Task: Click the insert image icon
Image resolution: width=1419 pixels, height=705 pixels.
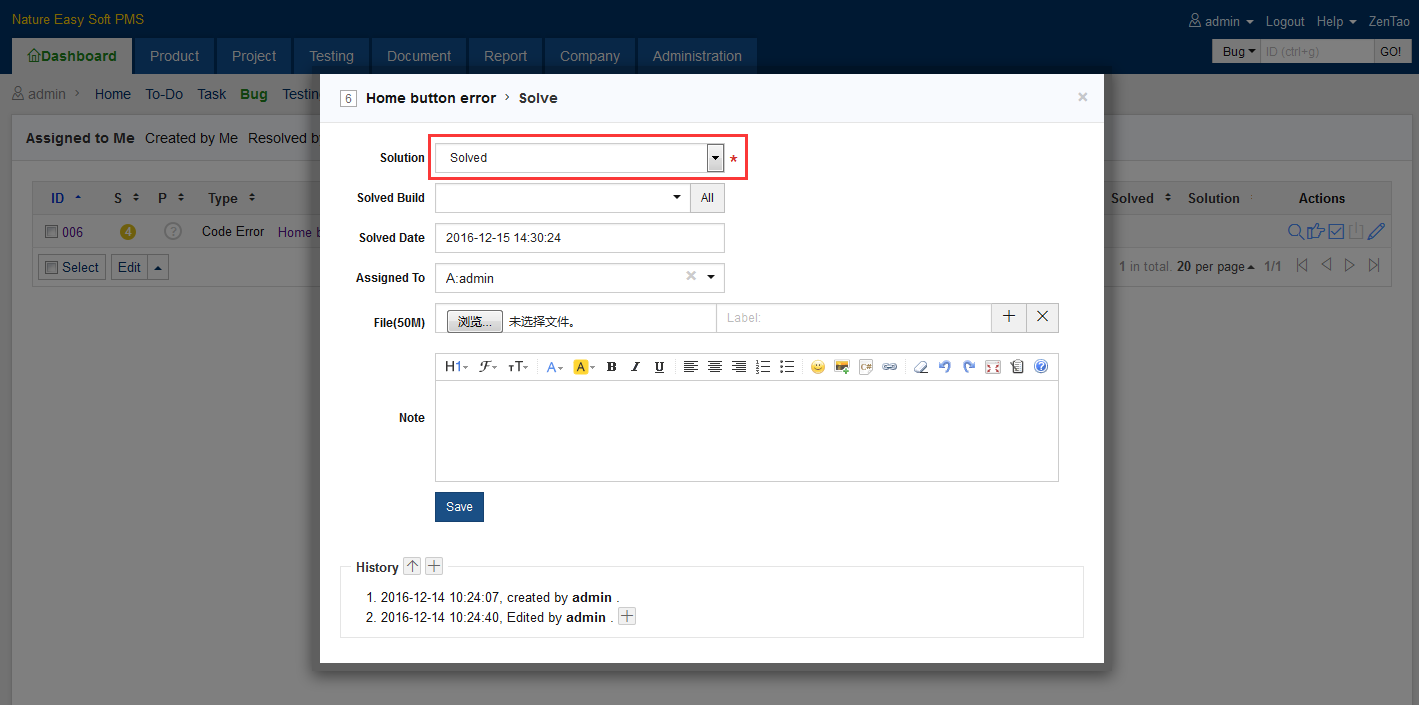Action: pyautogui.click(x=842, y=367)
